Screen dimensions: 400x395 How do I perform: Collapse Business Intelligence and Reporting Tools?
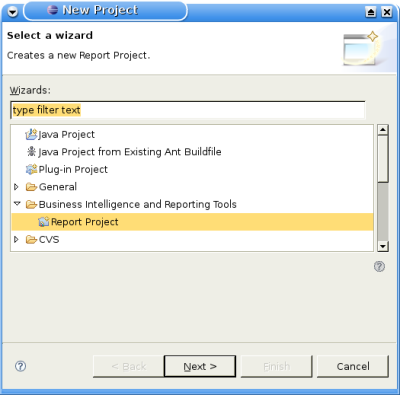point(17,204)
